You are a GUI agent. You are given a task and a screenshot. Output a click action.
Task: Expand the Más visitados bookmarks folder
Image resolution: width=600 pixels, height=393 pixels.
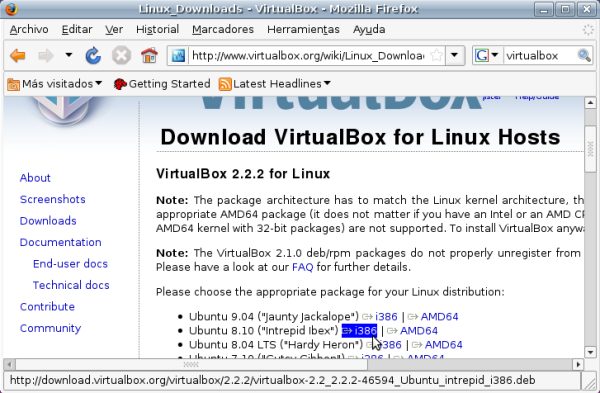(55, 84)
